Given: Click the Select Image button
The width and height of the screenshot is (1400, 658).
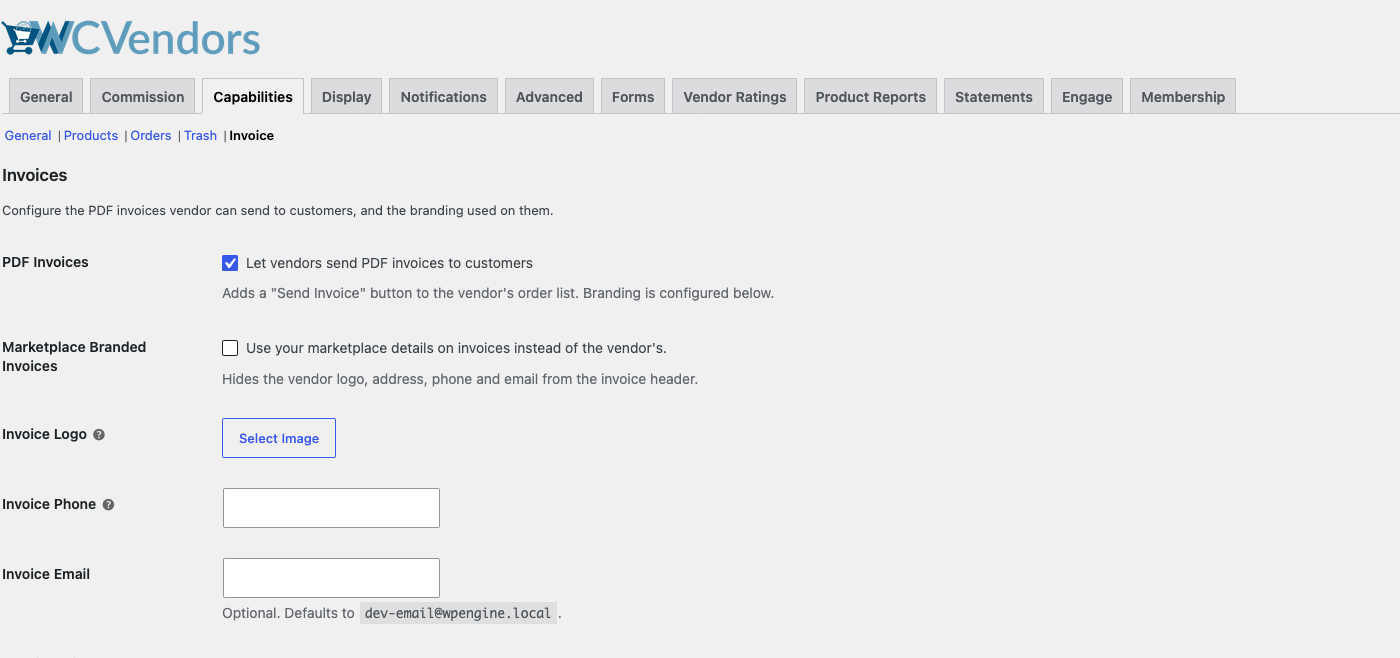Looking at the screenshot, I should pos(279,438).
